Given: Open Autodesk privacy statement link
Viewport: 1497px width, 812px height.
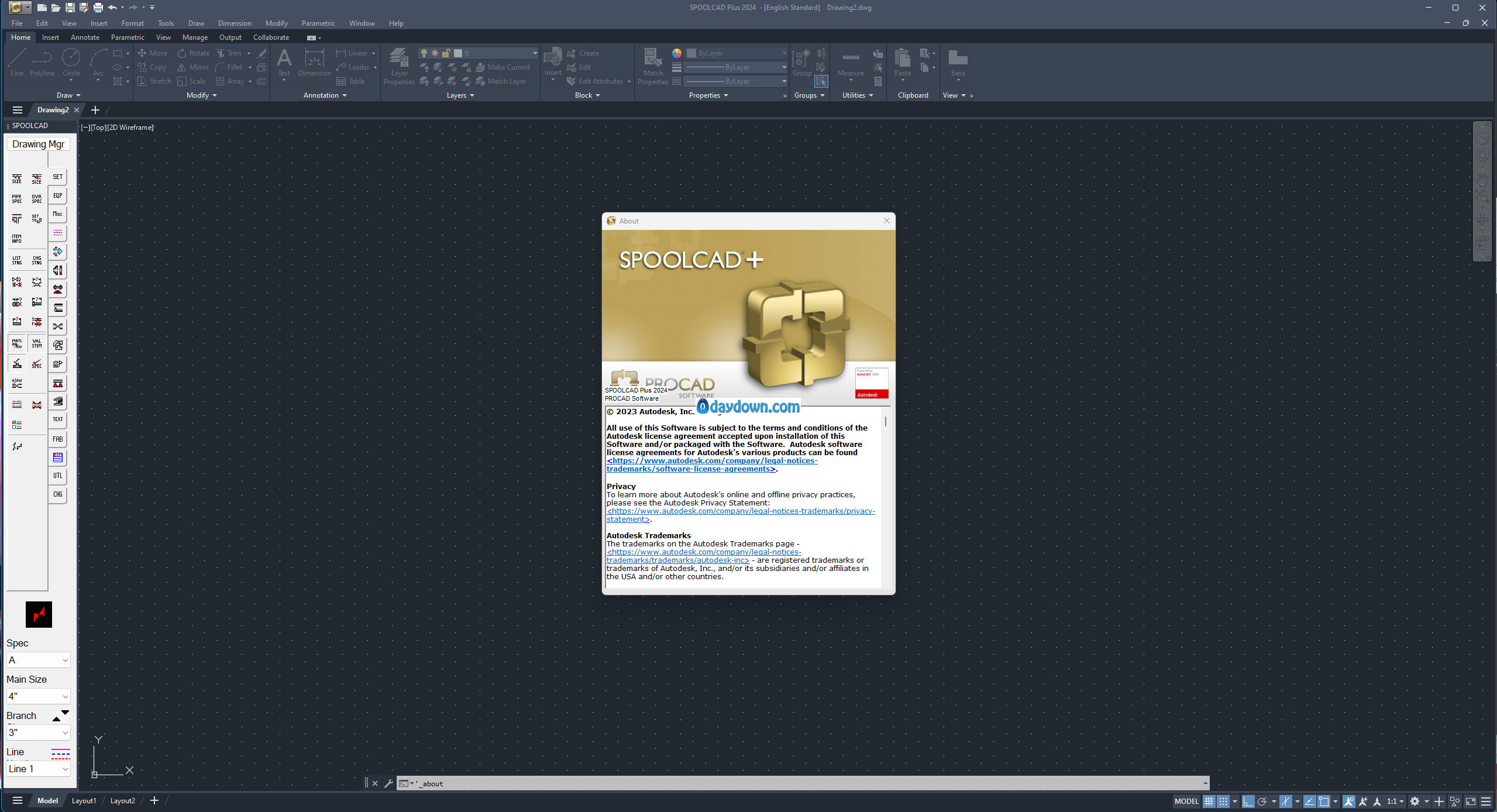Looking at the screenshot, I should tap(741, 515).
